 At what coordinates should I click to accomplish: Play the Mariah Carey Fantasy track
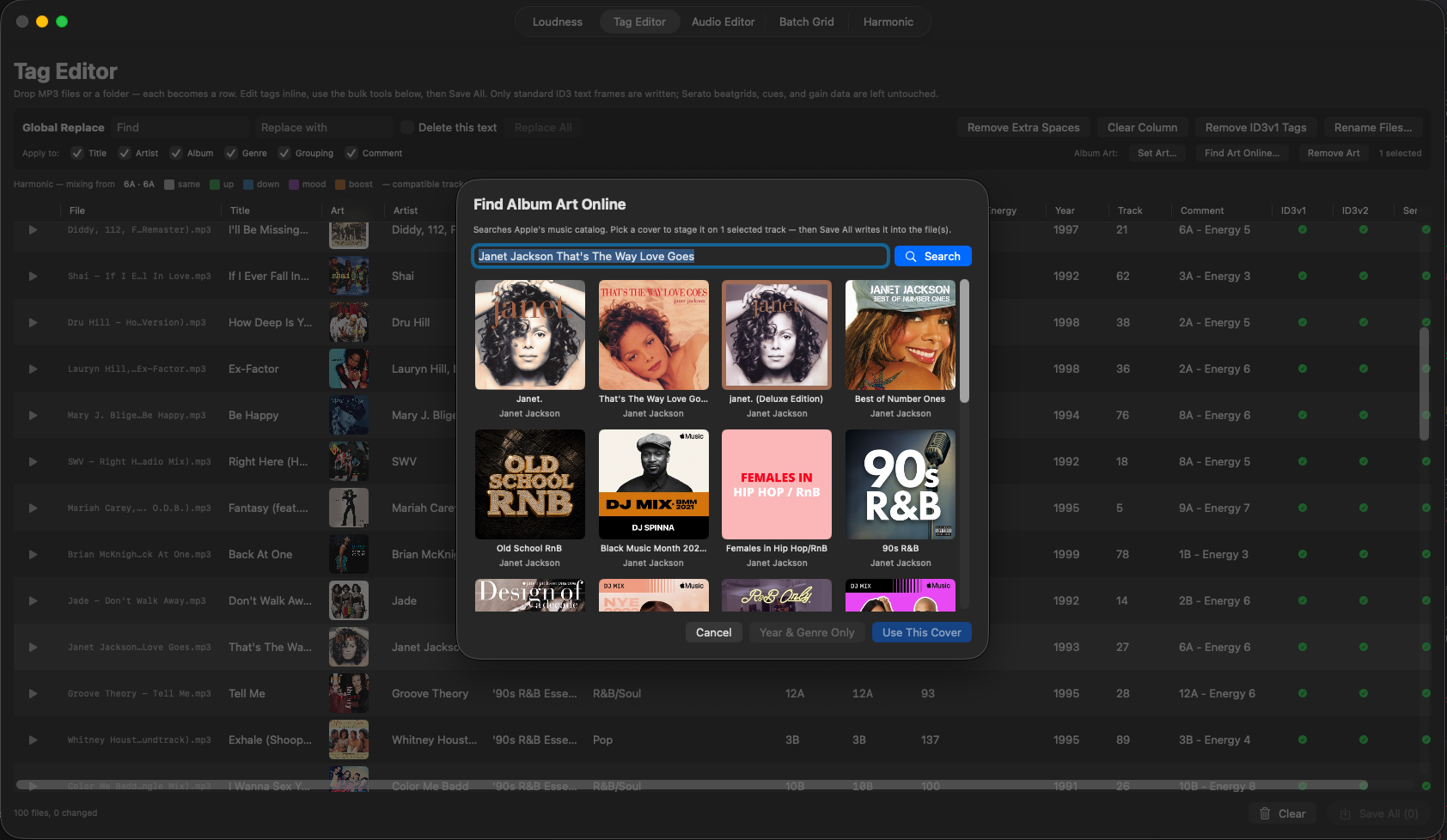(33, 508)
